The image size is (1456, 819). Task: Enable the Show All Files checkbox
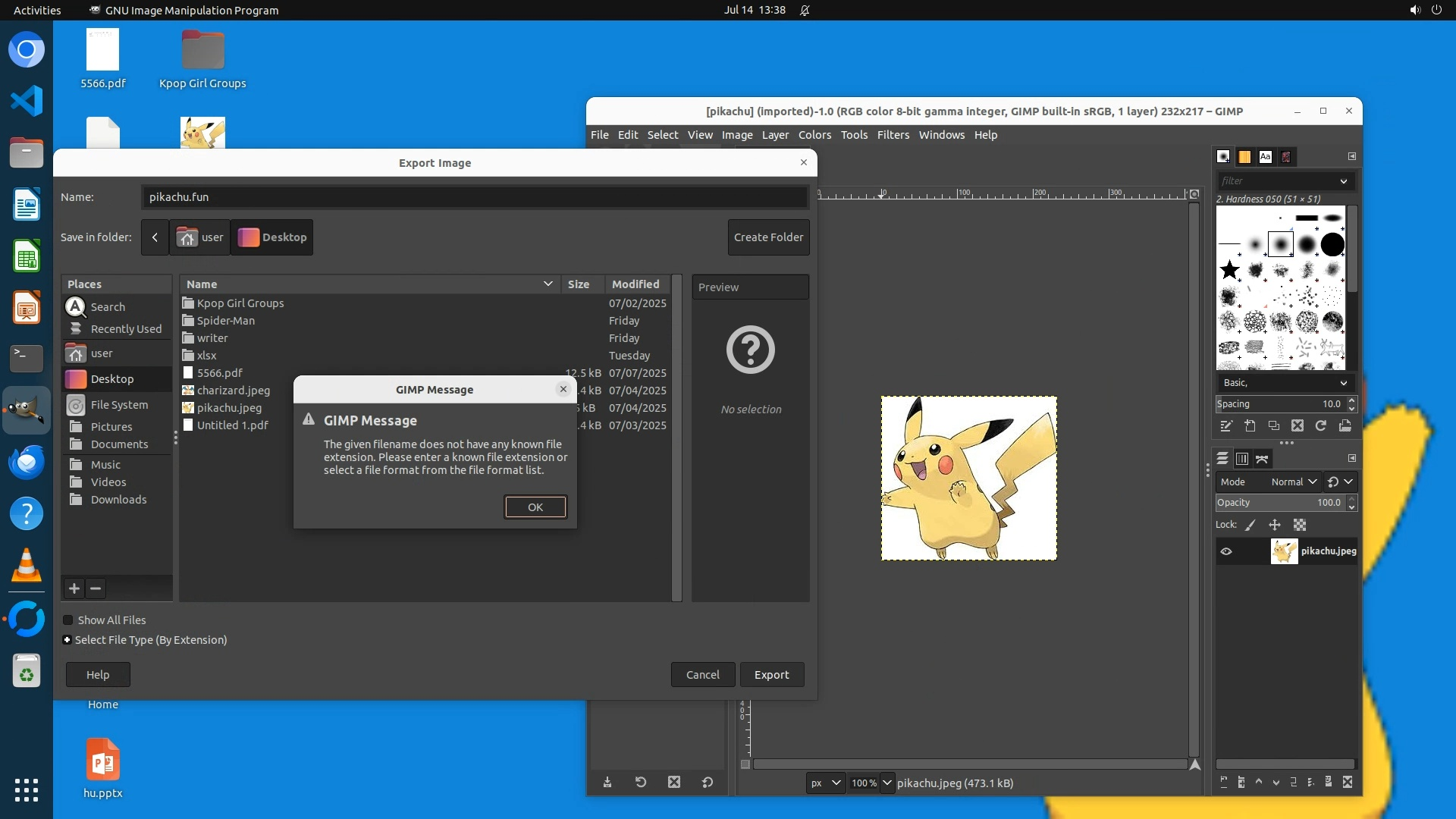point(68,620)
